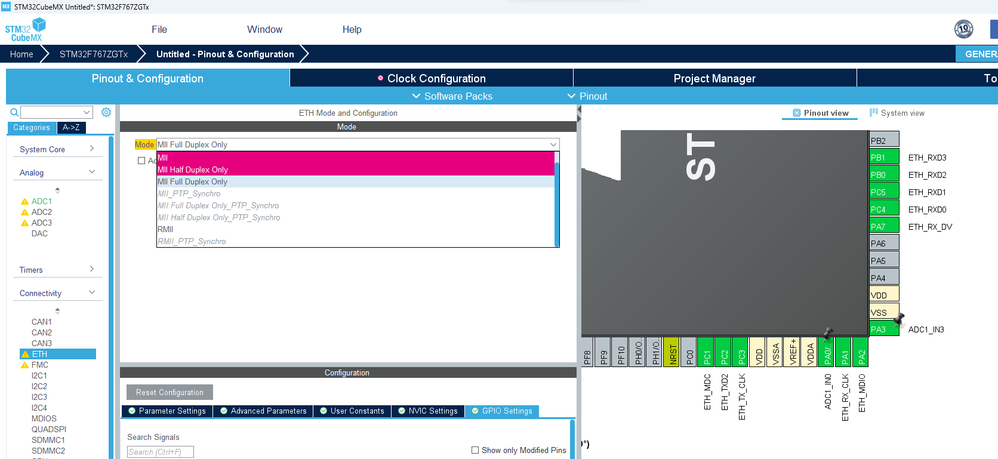This screenshot has width=998, height=459.
Task: Select pin PA3 on the chip
Action: click(x=884, y=329)
